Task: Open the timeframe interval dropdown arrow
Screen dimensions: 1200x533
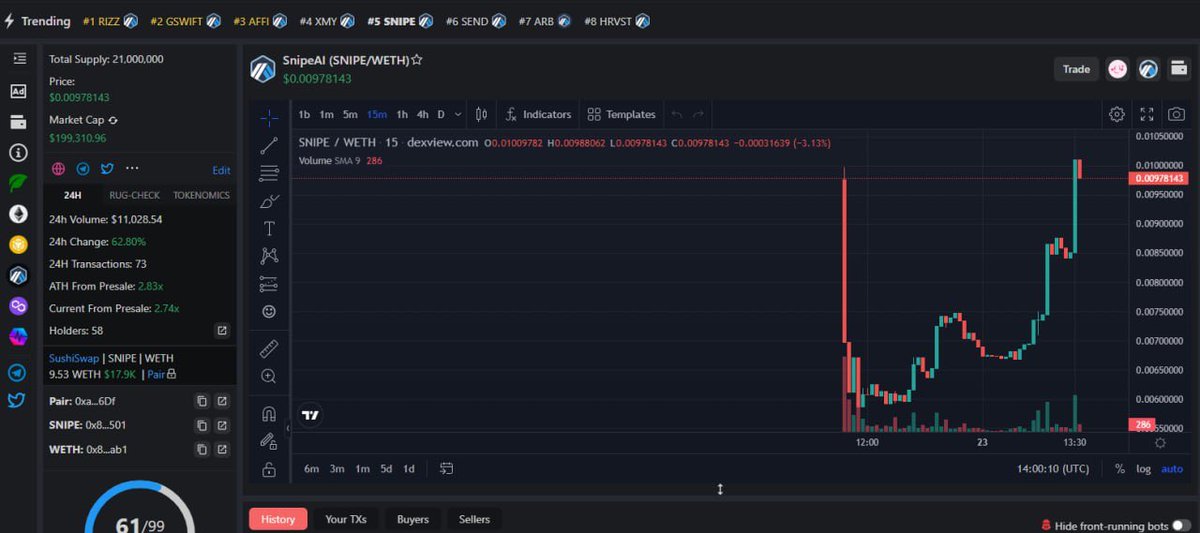Action: point(458,114)
